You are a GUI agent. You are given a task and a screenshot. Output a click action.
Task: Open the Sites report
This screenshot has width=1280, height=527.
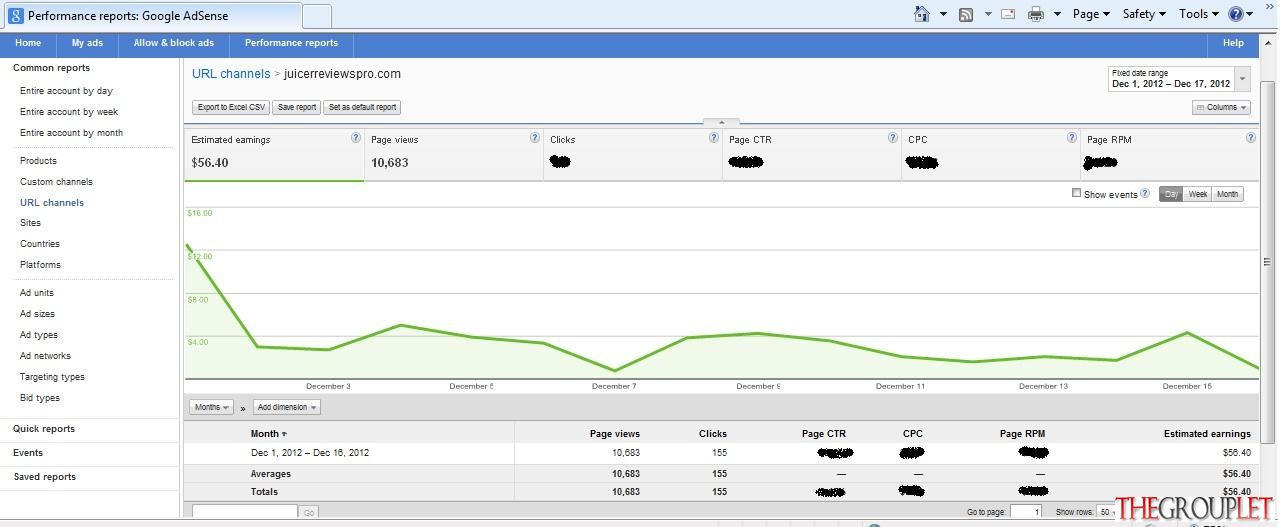point(30,223)
